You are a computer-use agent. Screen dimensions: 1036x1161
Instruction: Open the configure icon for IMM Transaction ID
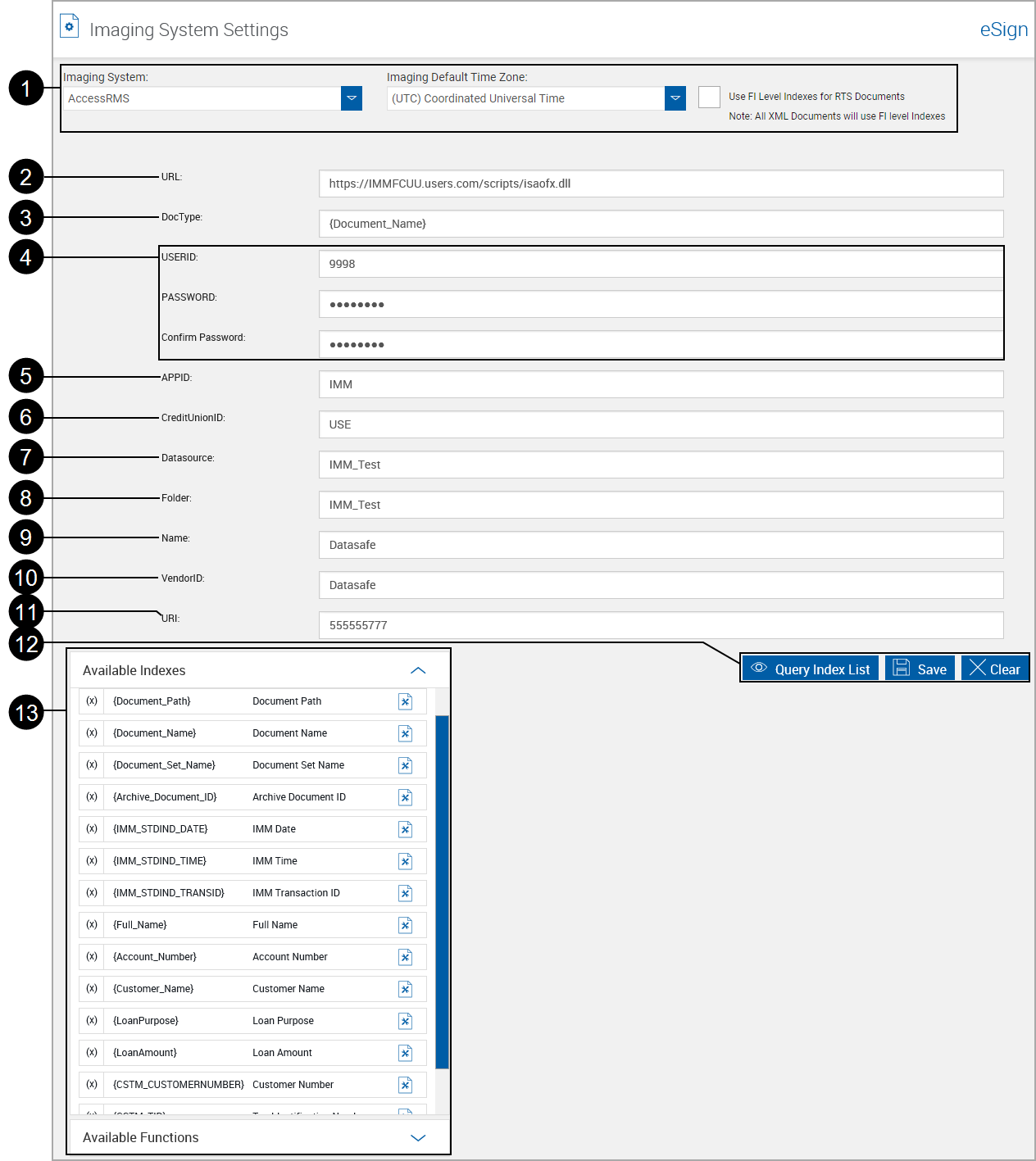(405, 892)
